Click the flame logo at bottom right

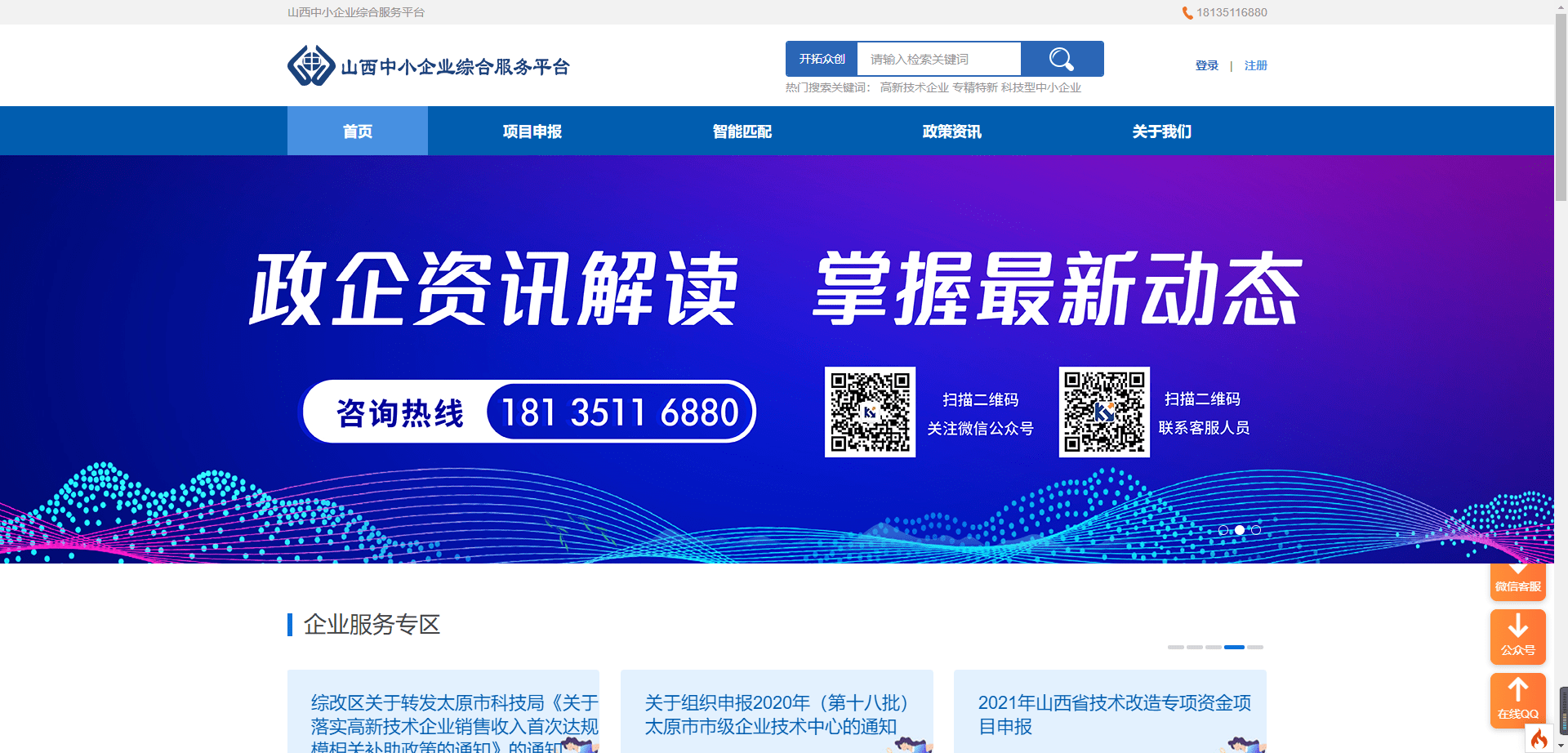1539,737
